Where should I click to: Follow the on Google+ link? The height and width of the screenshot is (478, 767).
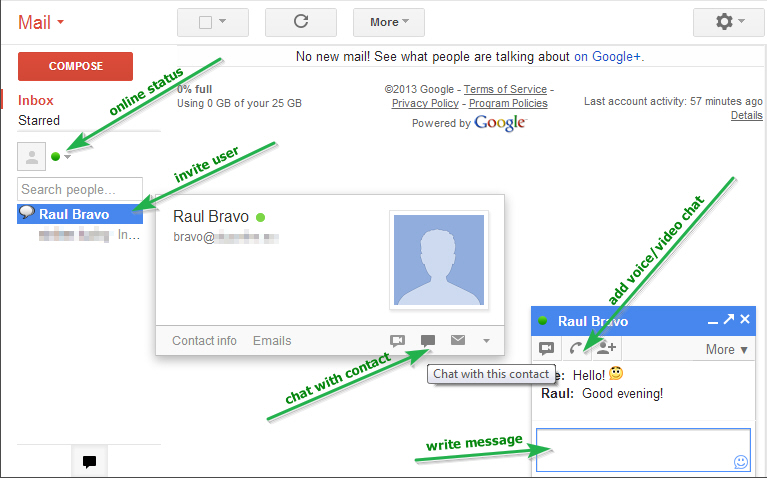click(x=607, y=57)
